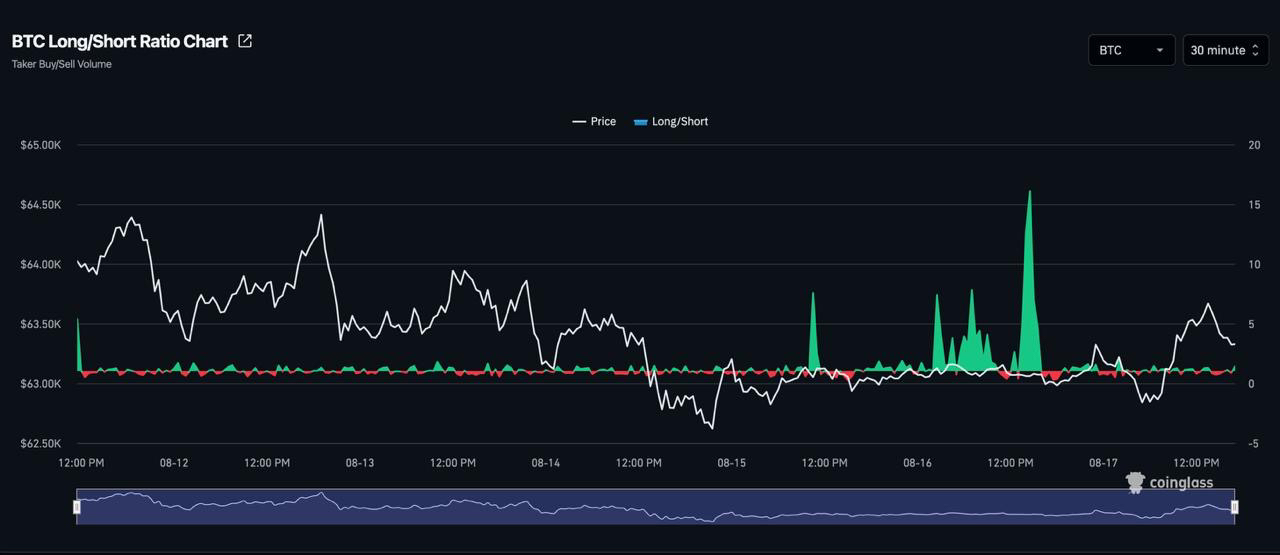Click the ratio axis value 20
Image resolution: width=1280 pixels, height=555 pixels.
[1254, 145]
